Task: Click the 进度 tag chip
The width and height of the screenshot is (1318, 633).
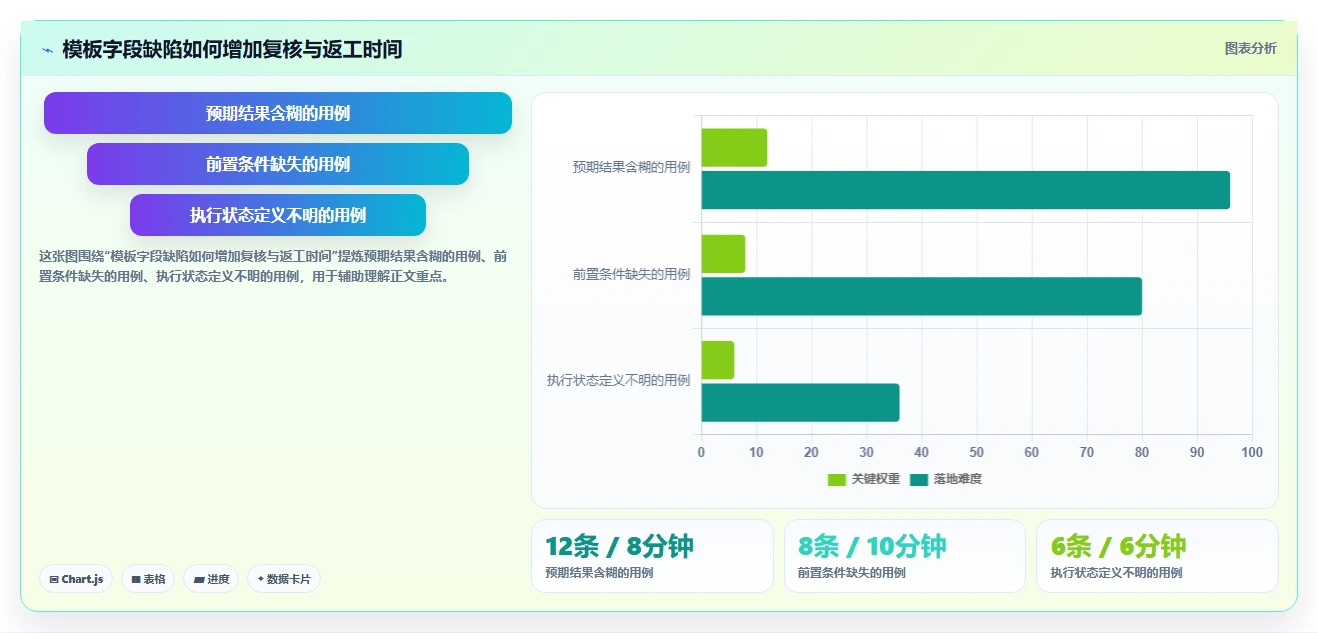Action: (211, 579)
